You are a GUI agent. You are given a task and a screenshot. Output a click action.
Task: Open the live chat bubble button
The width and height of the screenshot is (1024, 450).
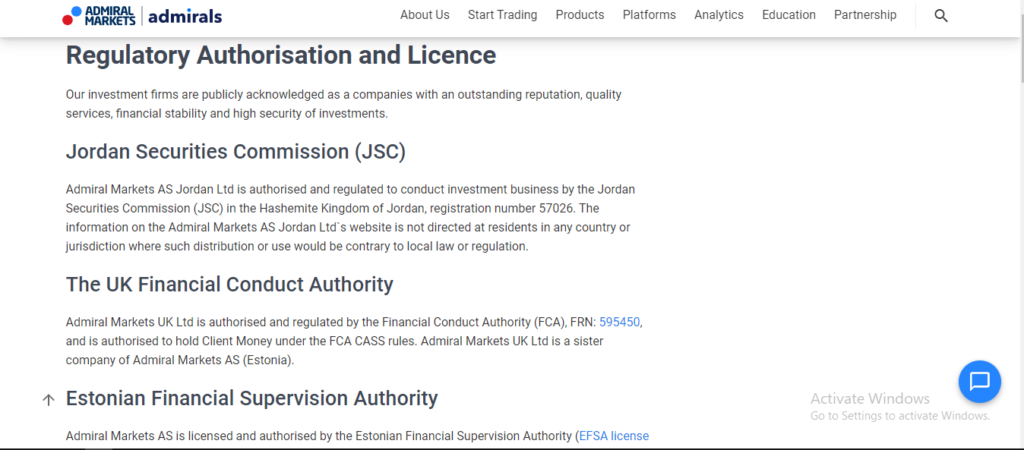(x=980, y=381)
